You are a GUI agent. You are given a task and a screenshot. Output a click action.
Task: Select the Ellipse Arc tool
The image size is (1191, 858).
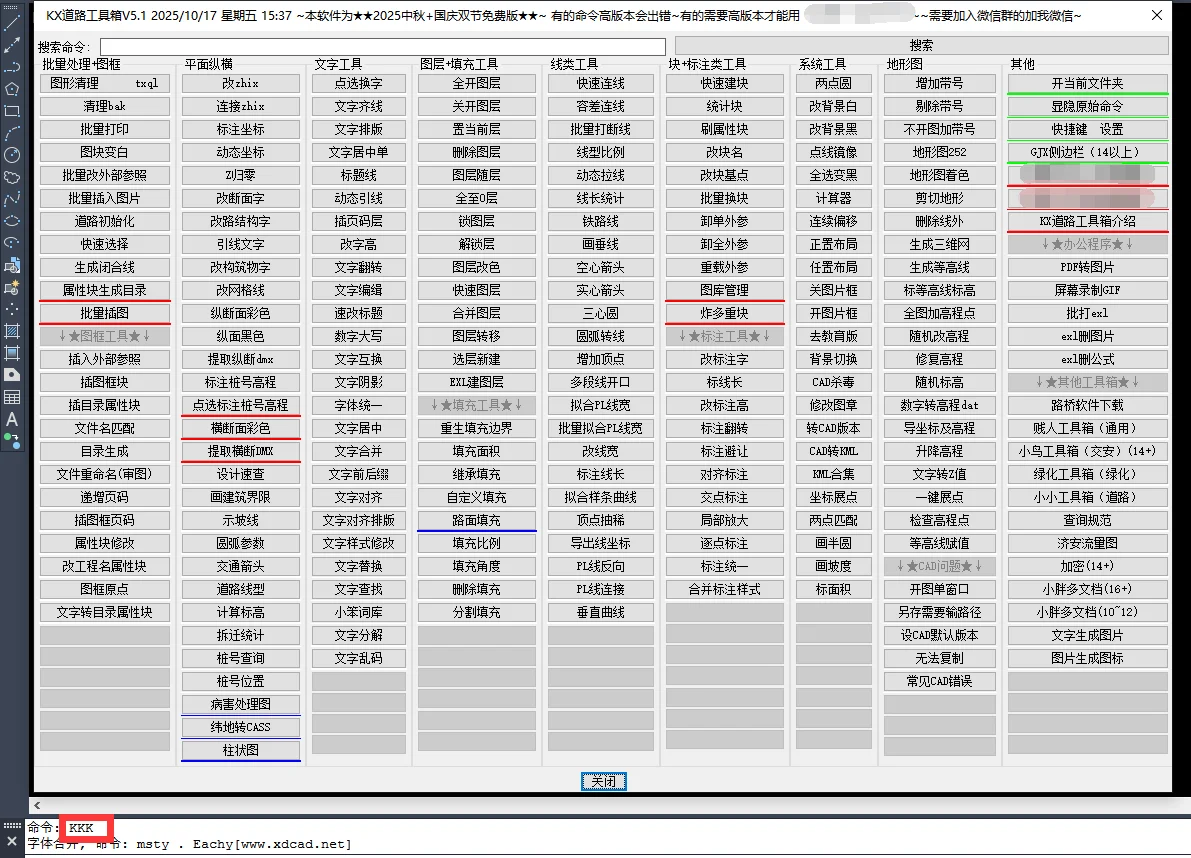[x=11, y=243]
